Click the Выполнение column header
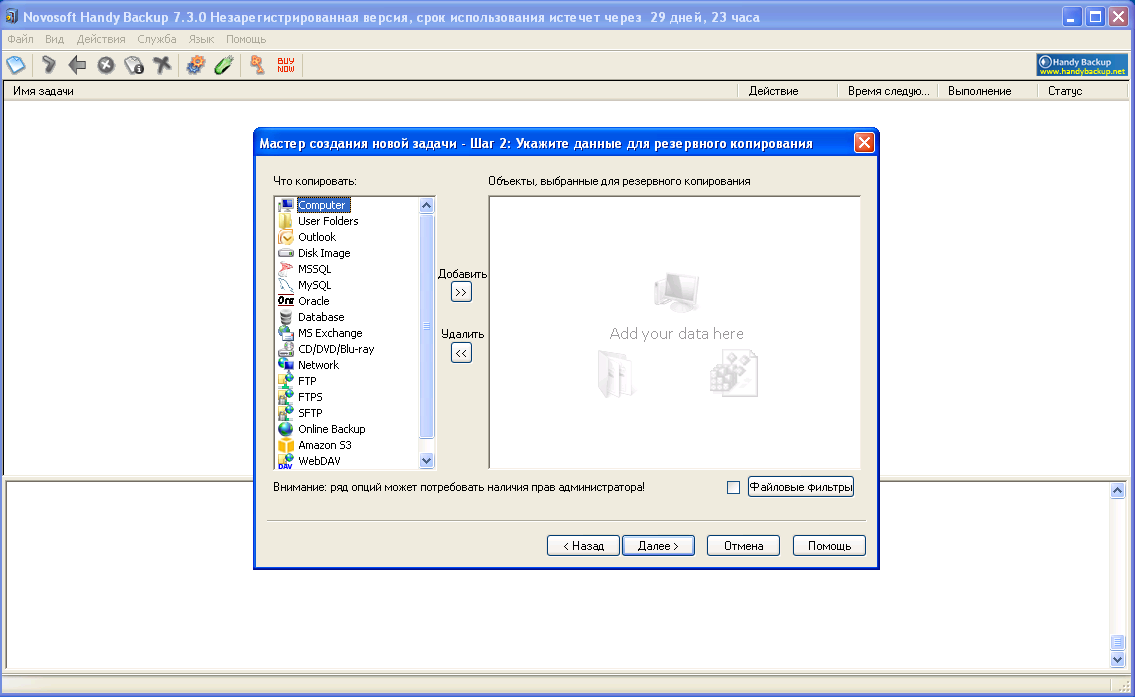 tap(988, 91)
